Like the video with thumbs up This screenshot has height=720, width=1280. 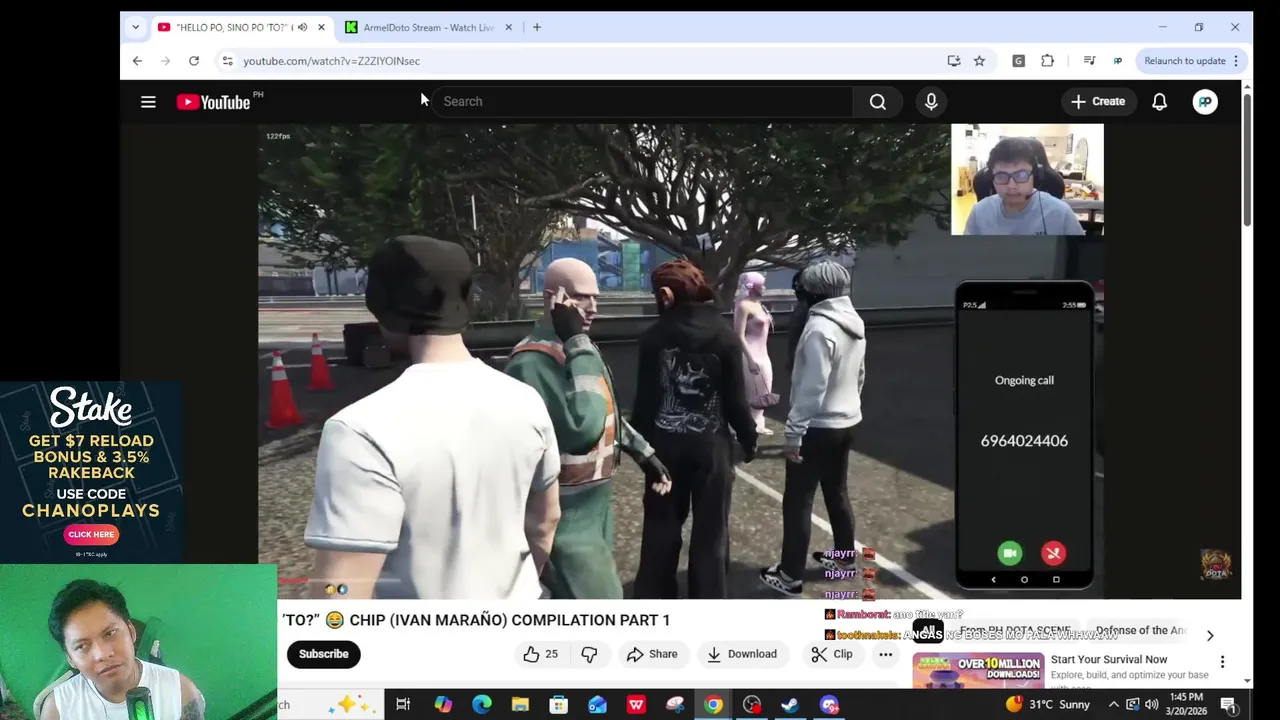click(x=540, y=654)
